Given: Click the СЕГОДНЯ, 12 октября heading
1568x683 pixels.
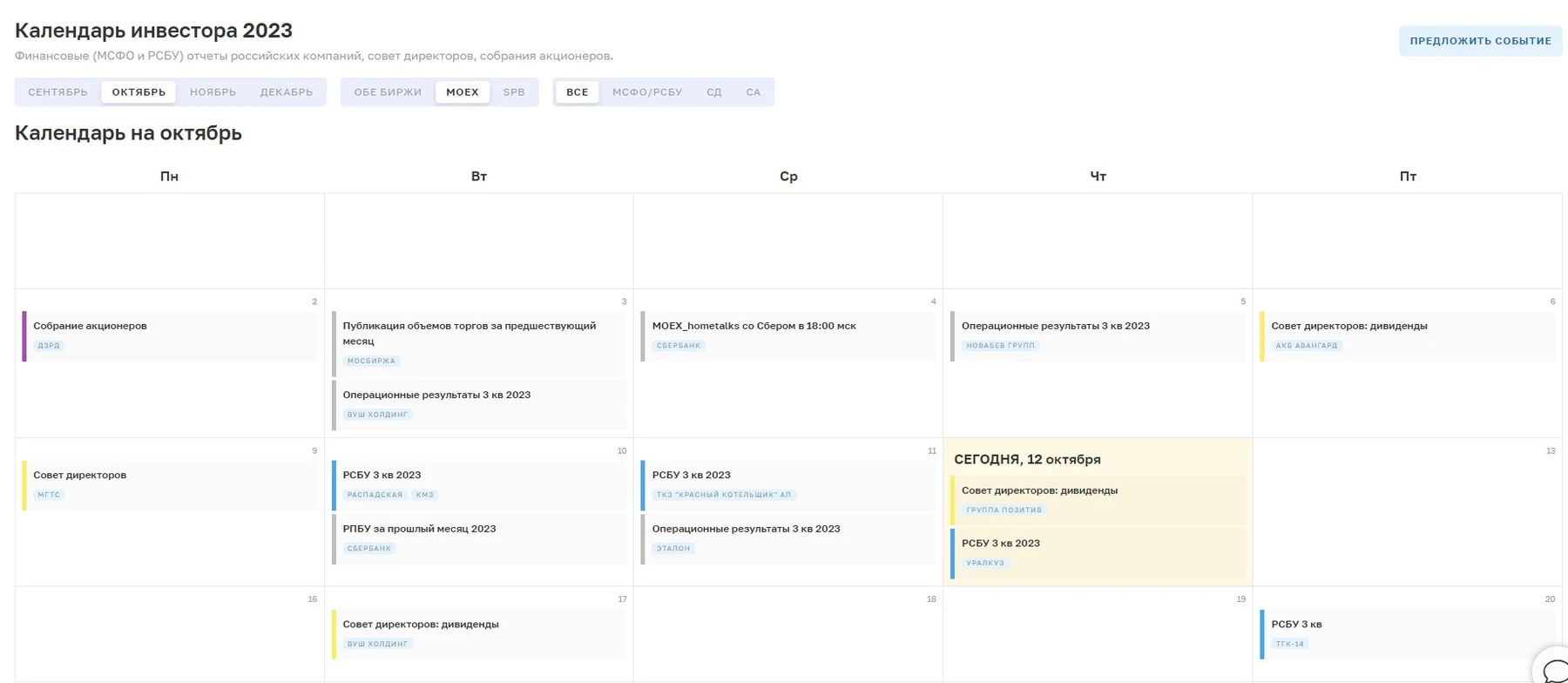Looking at the screenshot, I should point(1027,460).
